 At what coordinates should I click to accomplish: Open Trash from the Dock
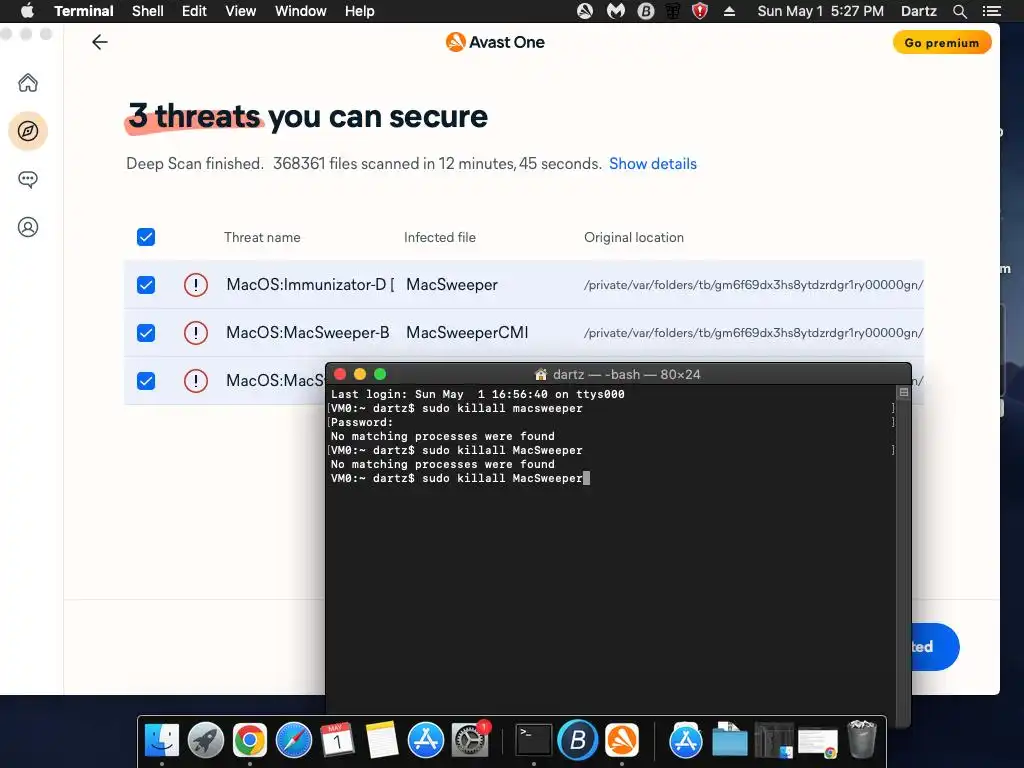click(x=861, y=739)
